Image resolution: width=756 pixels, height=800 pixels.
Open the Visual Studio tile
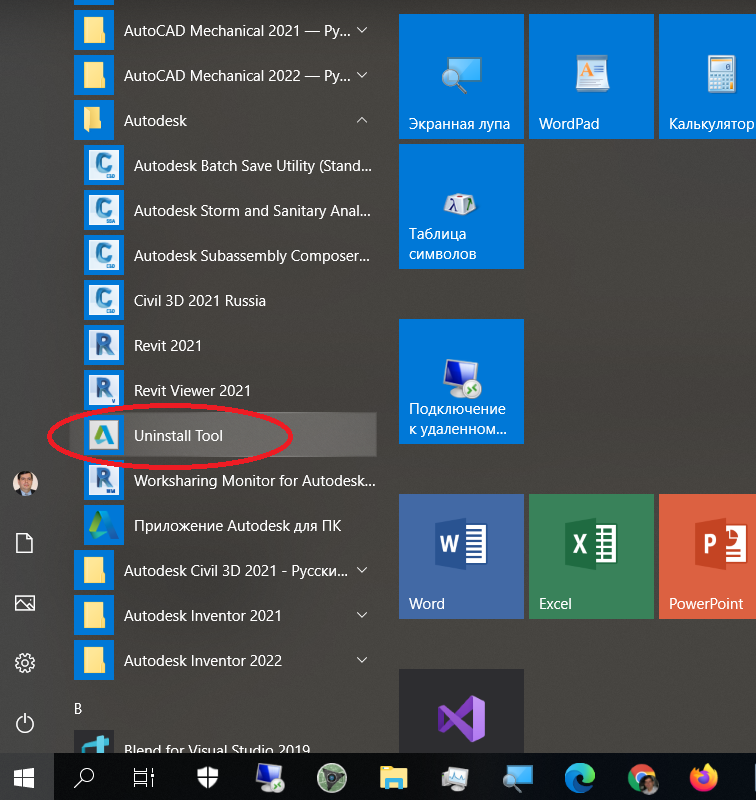[461, 711]
